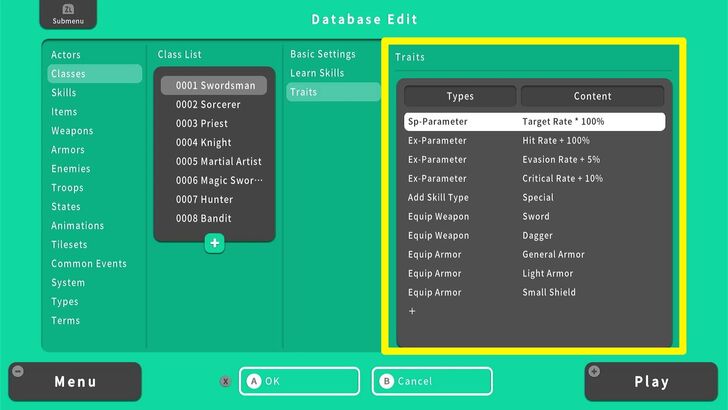Select the Equip Armor Small Shield row
This screenshot has height=410, width=728.
[534, 293]
